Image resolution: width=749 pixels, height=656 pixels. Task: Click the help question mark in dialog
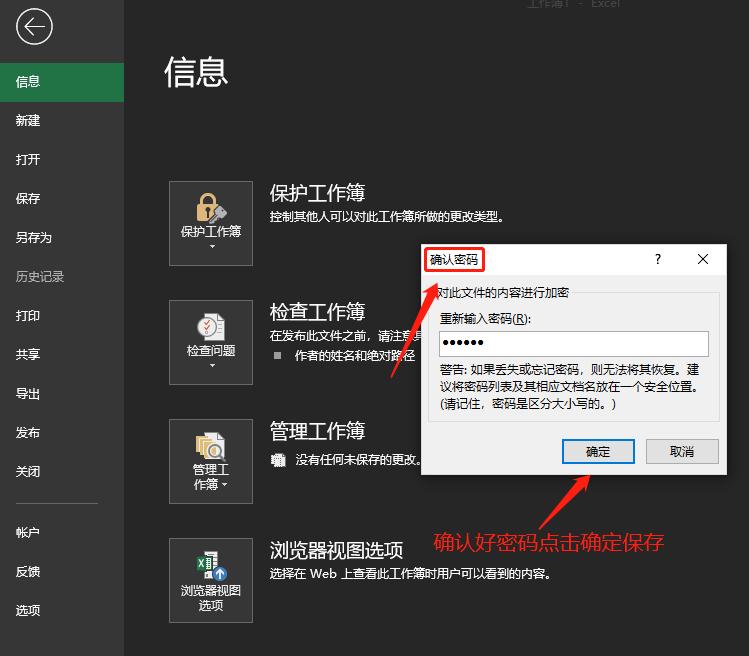tap(658, 259)
